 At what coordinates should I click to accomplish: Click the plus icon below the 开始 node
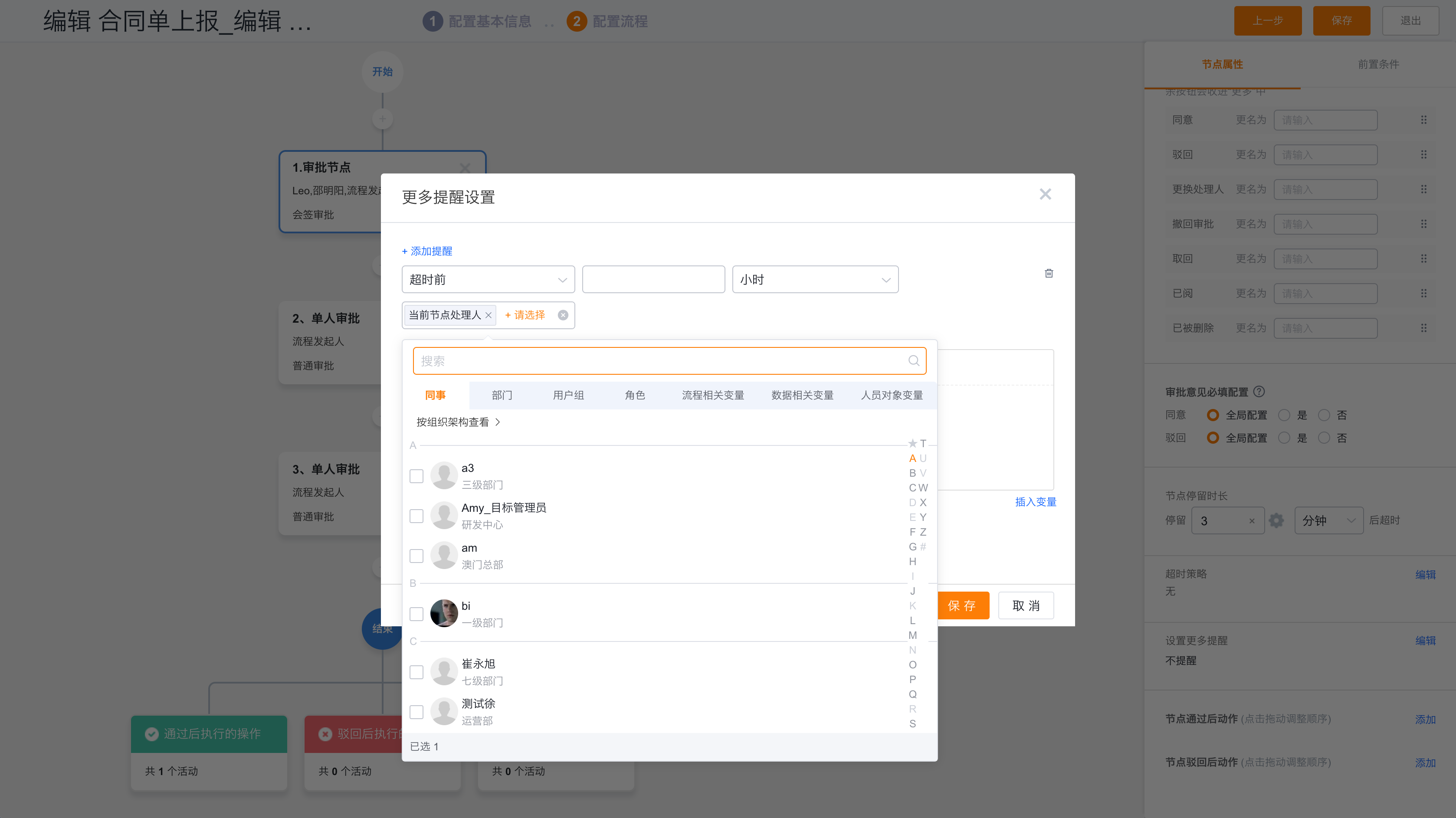pos(382,119)
